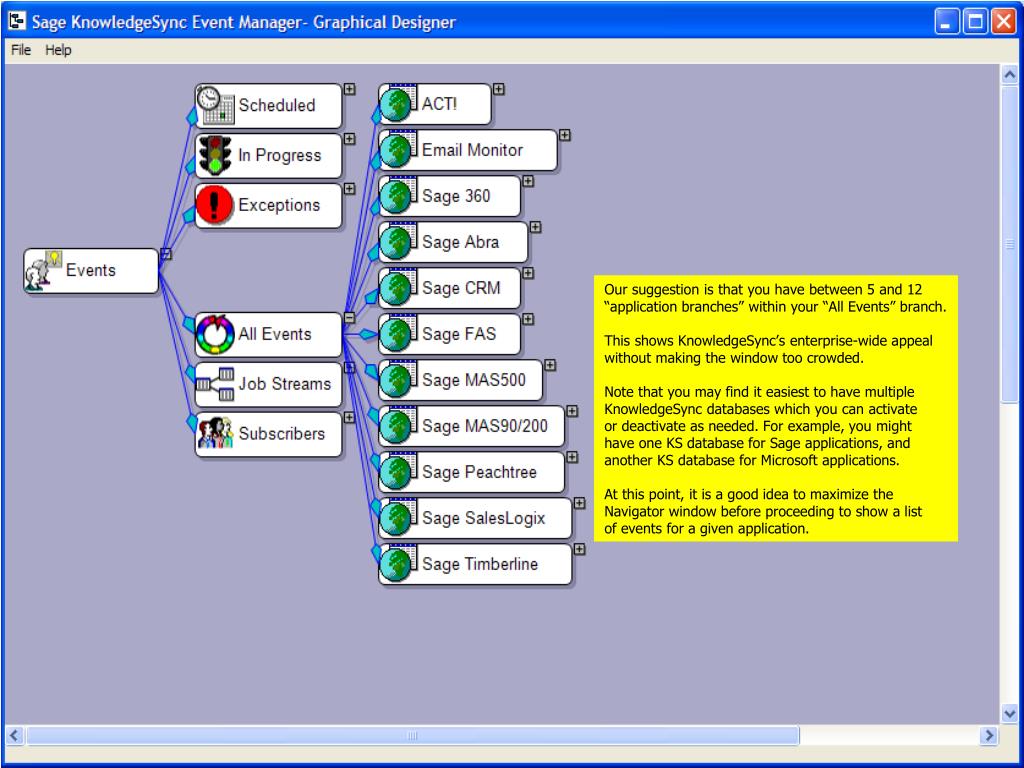
Task: Click the Sage Abra globe icon
Action: (398, 242)
